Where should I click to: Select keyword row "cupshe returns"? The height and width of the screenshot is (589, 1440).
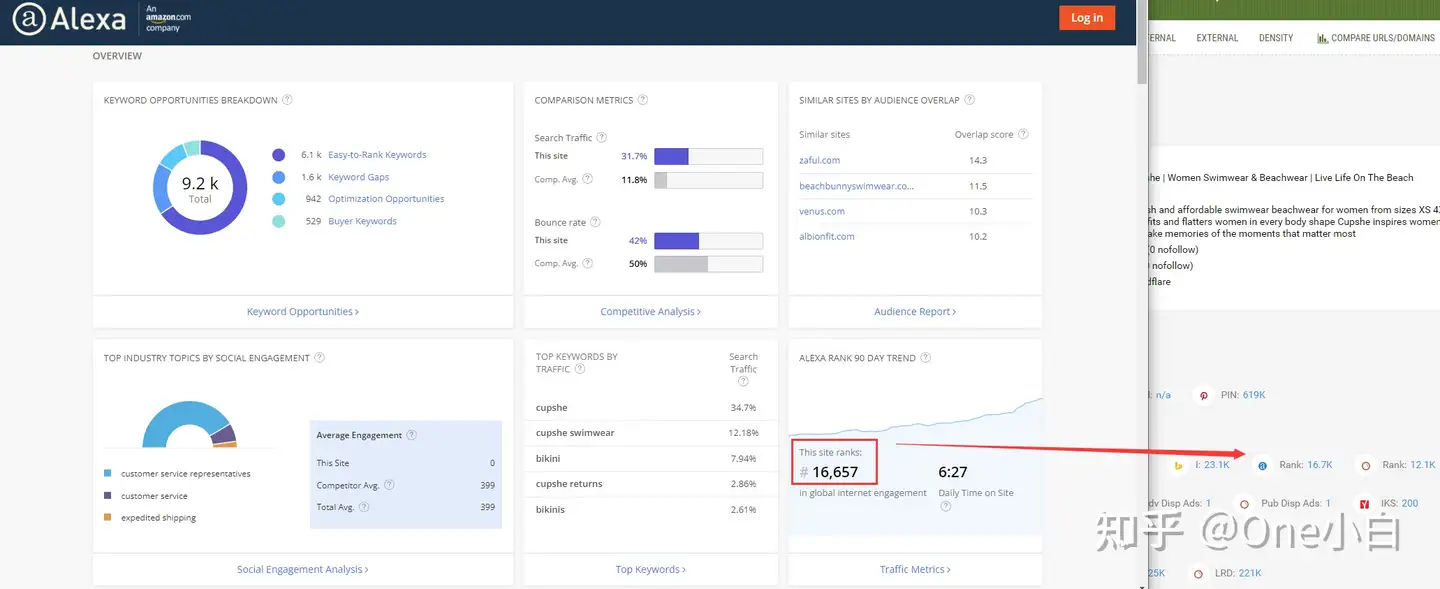pyautogui.click(x=649, y=484)
